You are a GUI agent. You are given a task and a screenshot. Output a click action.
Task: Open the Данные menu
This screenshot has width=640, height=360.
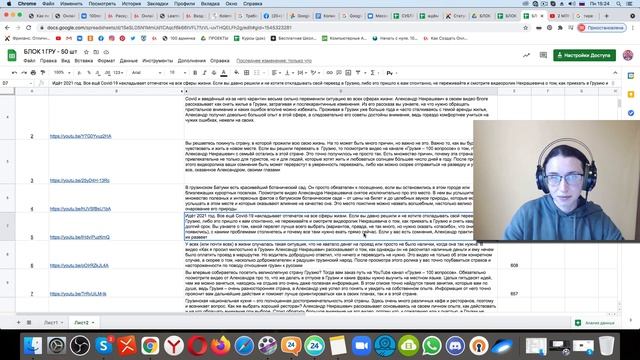coord(129,61)
